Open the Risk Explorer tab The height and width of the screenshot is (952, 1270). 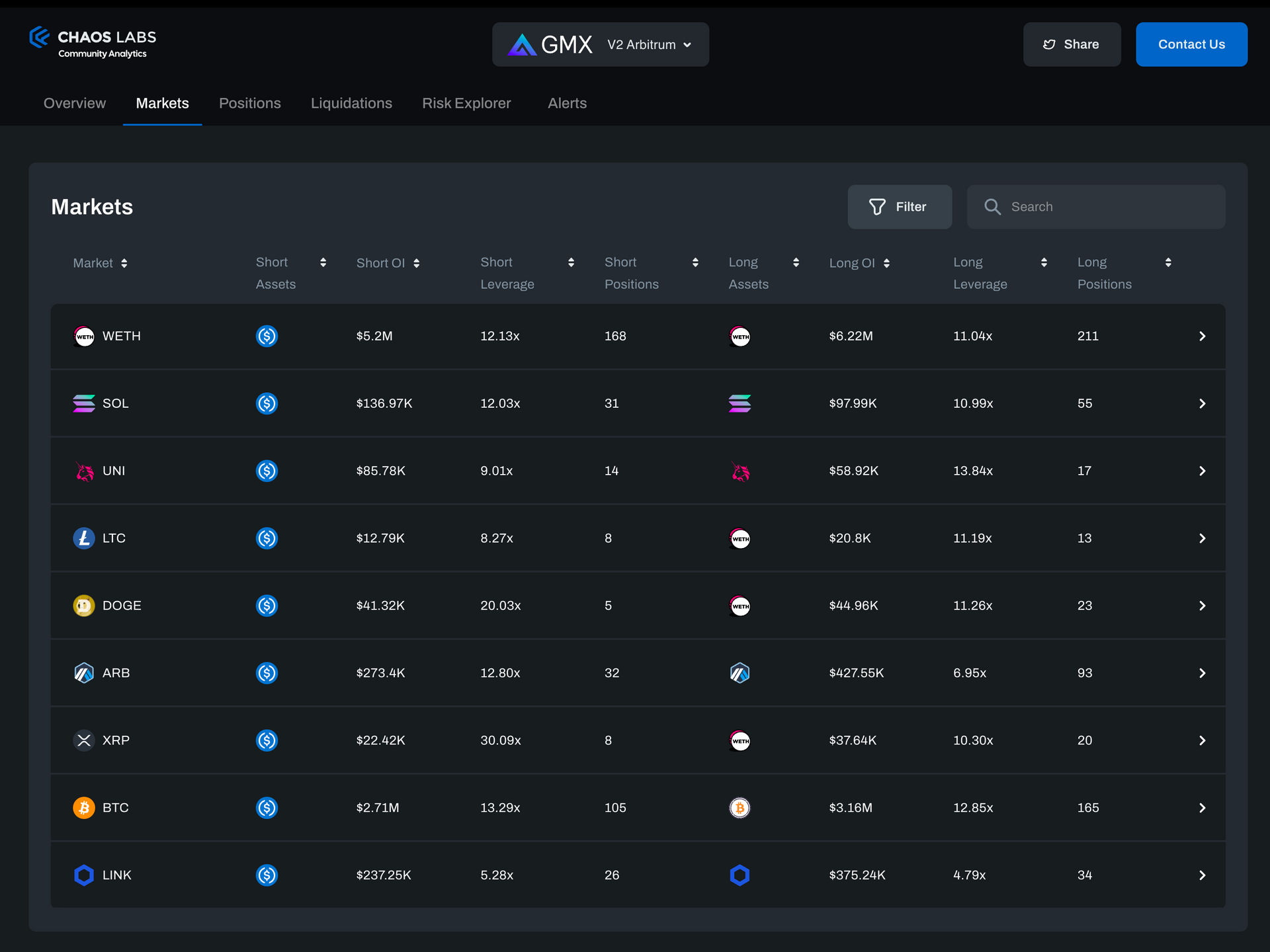tap(466, 103)
